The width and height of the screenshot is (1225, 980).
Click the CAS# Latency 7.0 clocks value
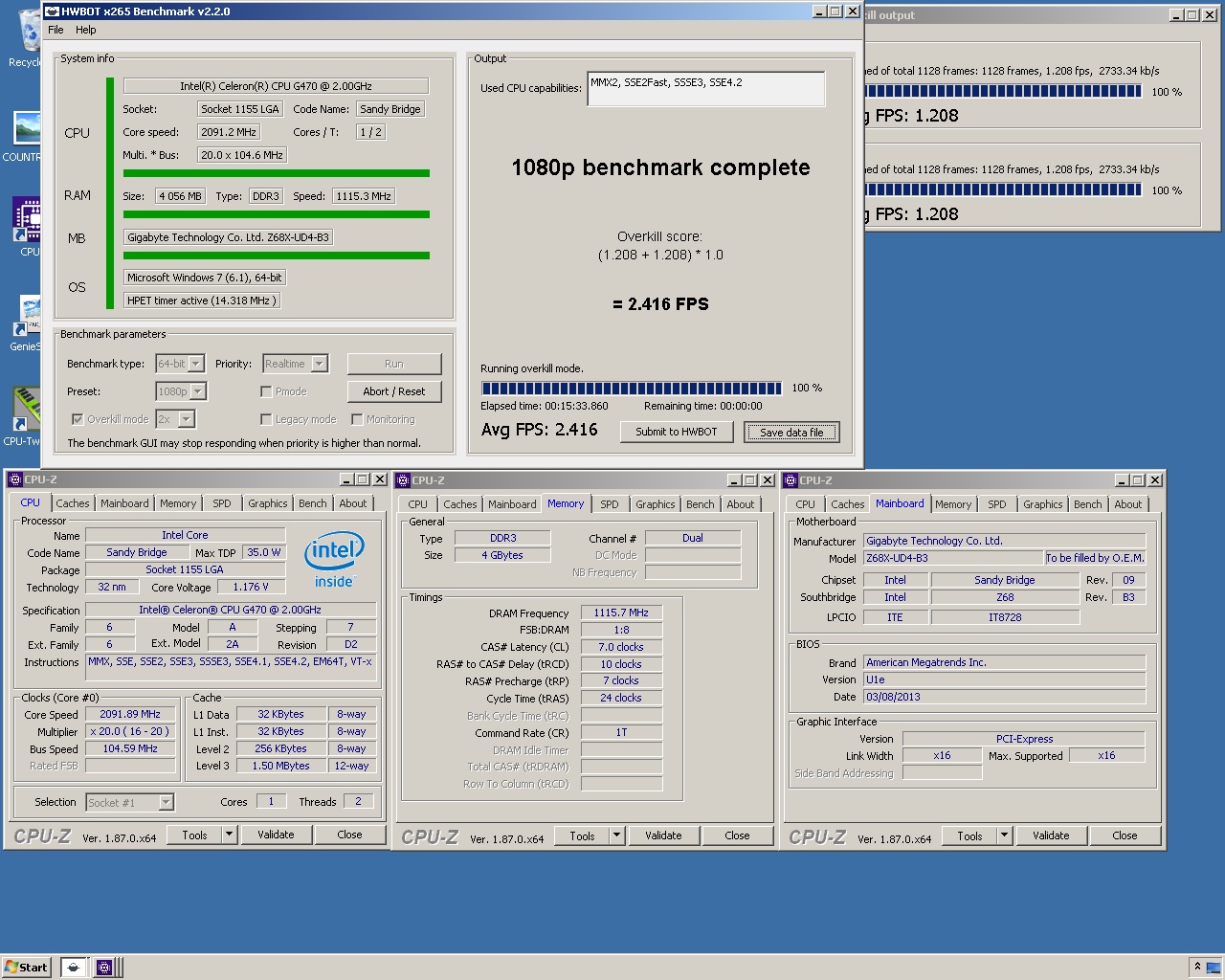pyautogui.click(x=621, y=647)
